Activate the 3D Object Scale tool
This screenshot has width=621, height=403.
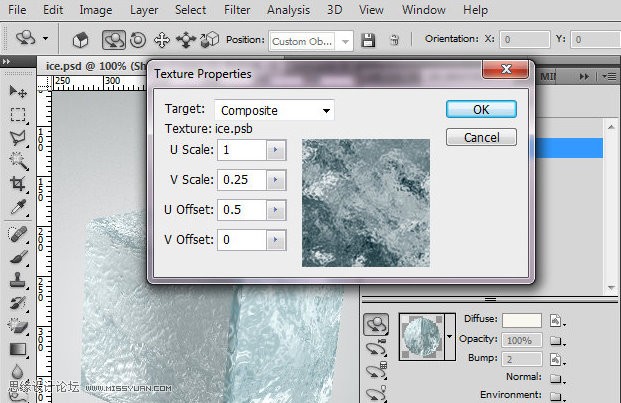pos(210,40)
